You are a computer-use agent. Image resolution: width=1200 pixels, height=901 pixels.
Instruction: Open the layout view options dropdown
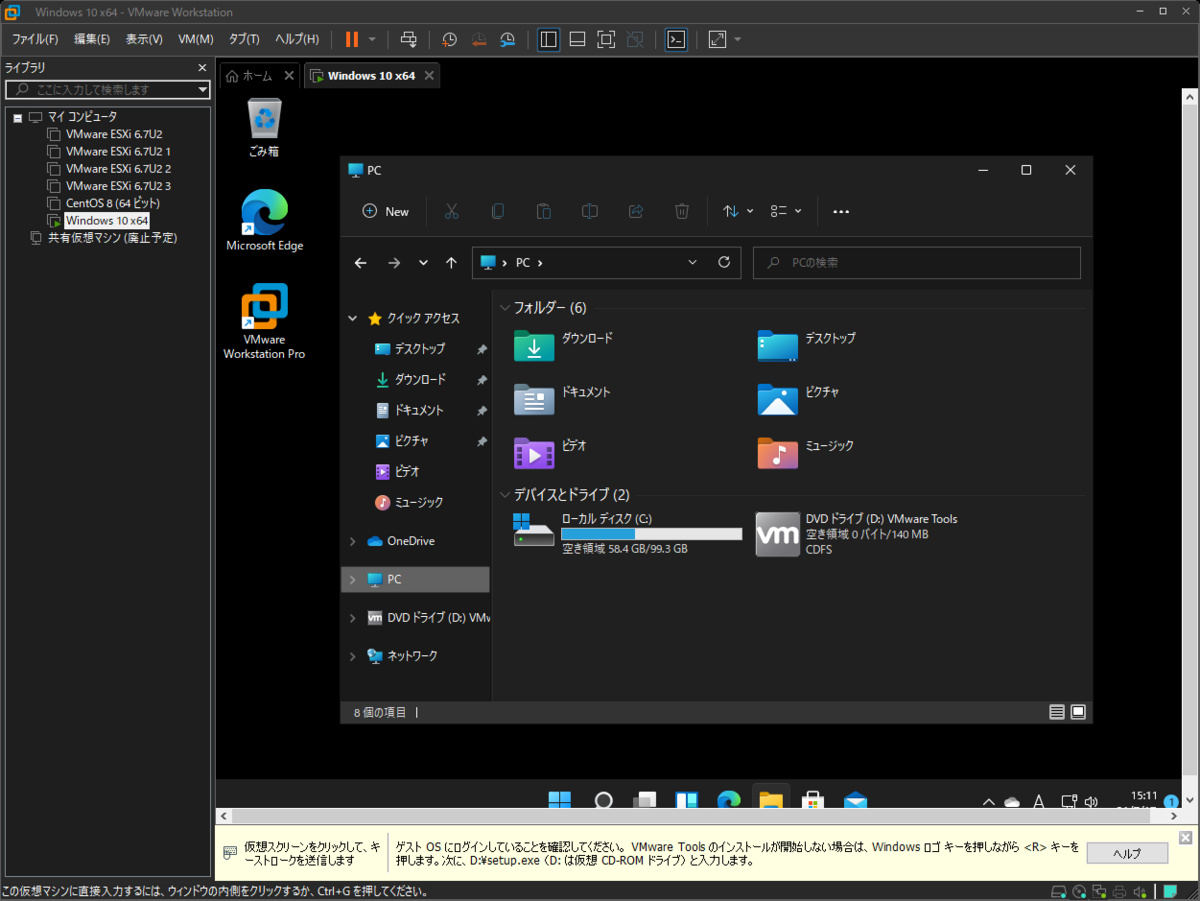786,211
